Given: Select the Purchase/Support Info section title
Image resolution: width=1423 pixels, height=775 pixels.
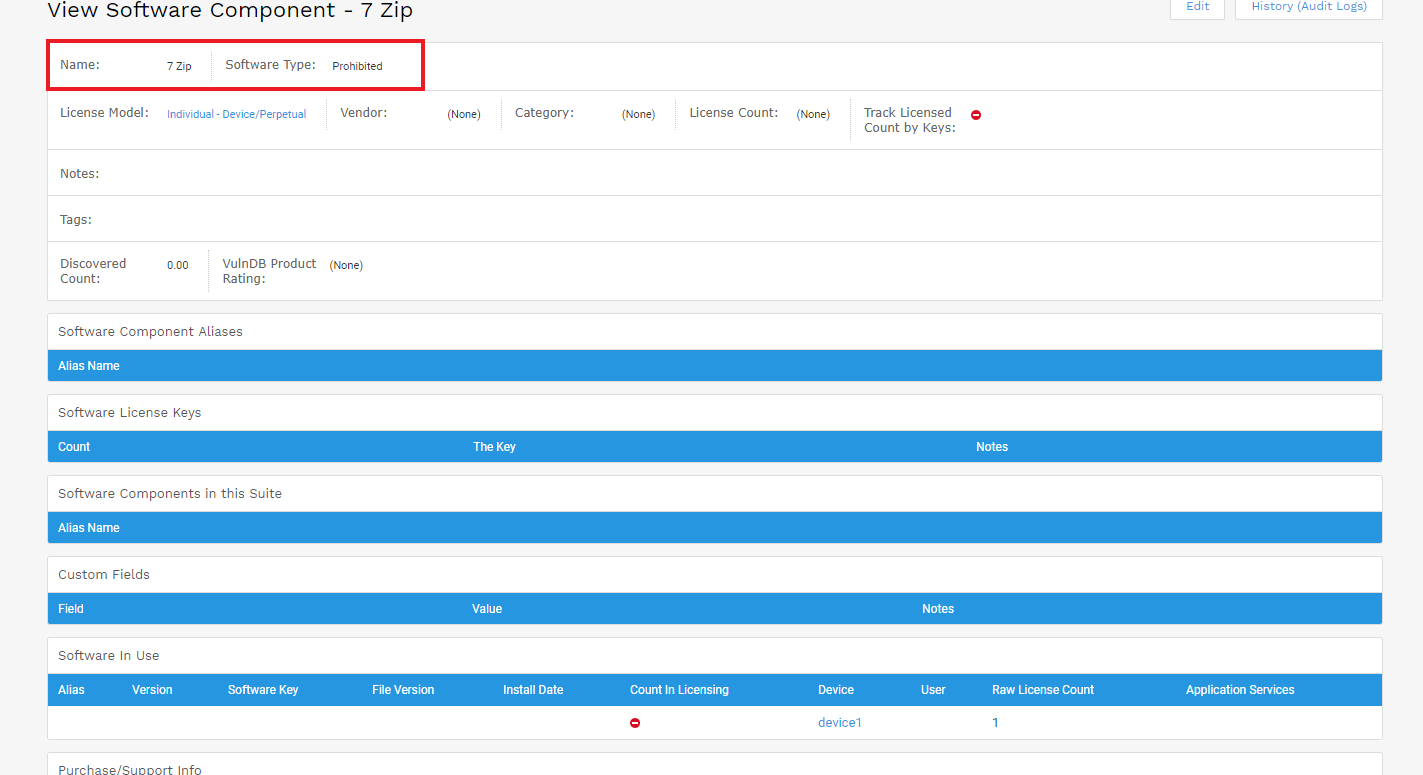Looking at the screenshot, I should click(130, 769).
